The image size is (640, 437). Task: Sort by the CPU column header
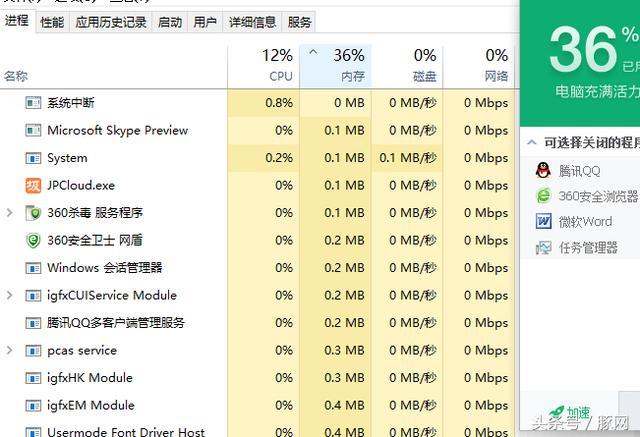264,65
